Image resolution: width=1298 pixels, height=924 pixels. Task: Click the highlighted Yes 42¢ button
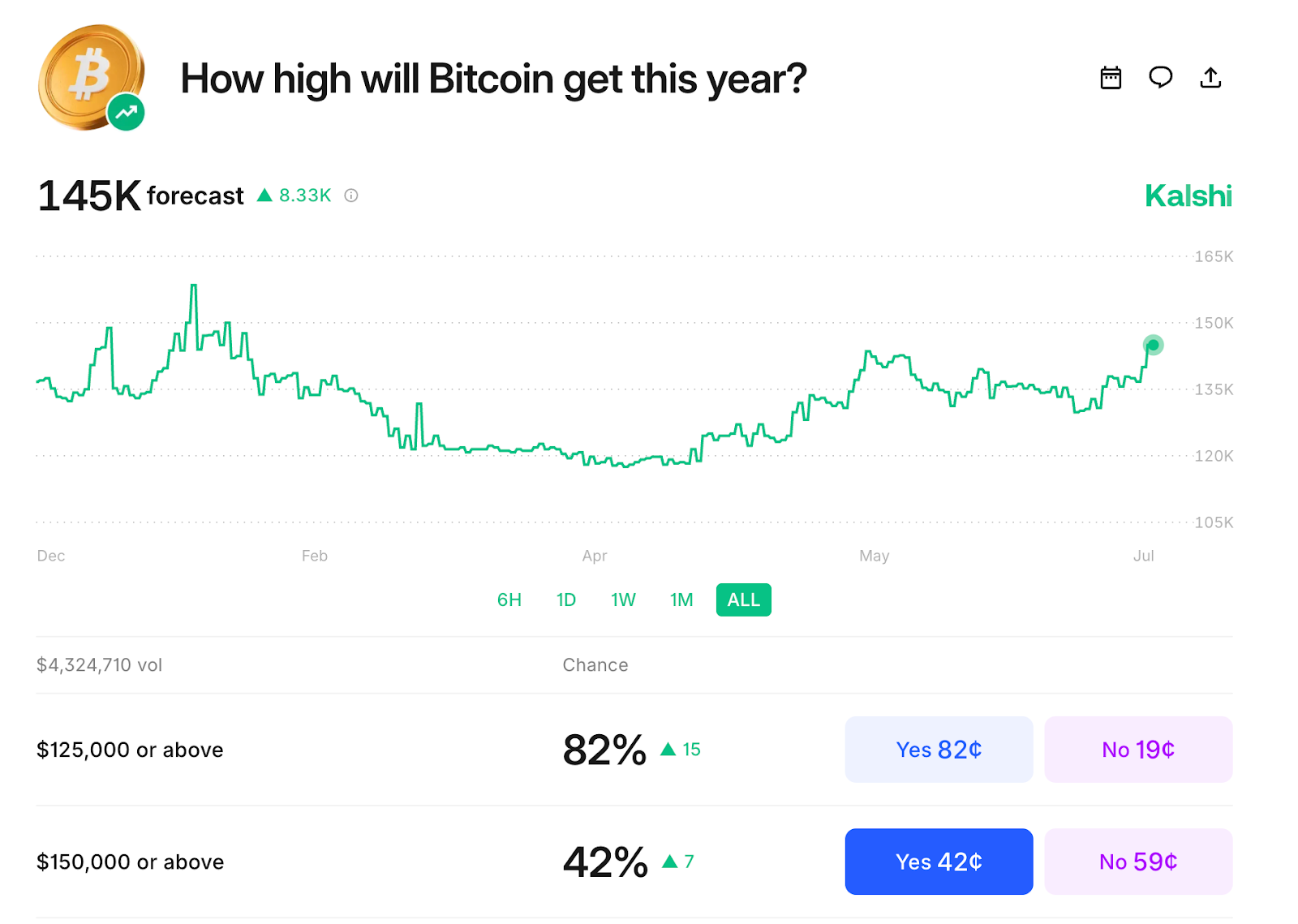(939, 862)
